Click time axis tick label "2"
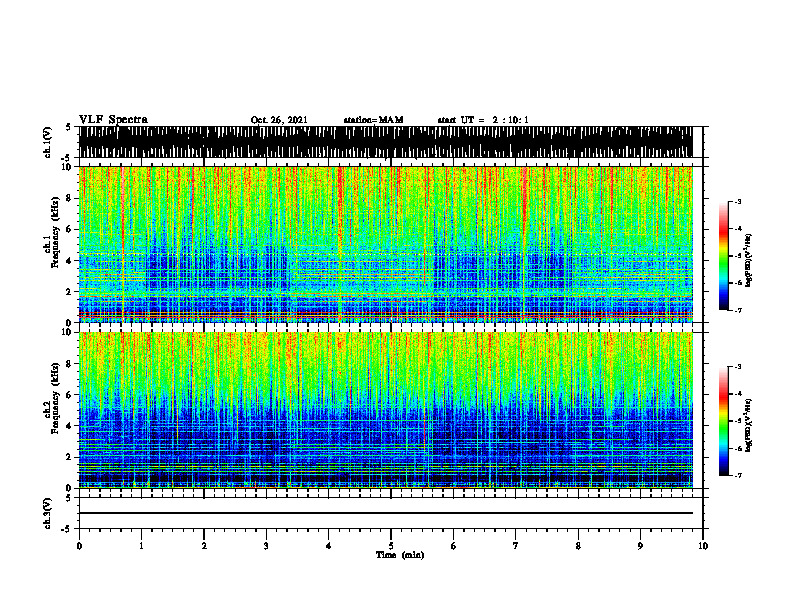Screen dimensions: 792x612 [x=204, y=546]
